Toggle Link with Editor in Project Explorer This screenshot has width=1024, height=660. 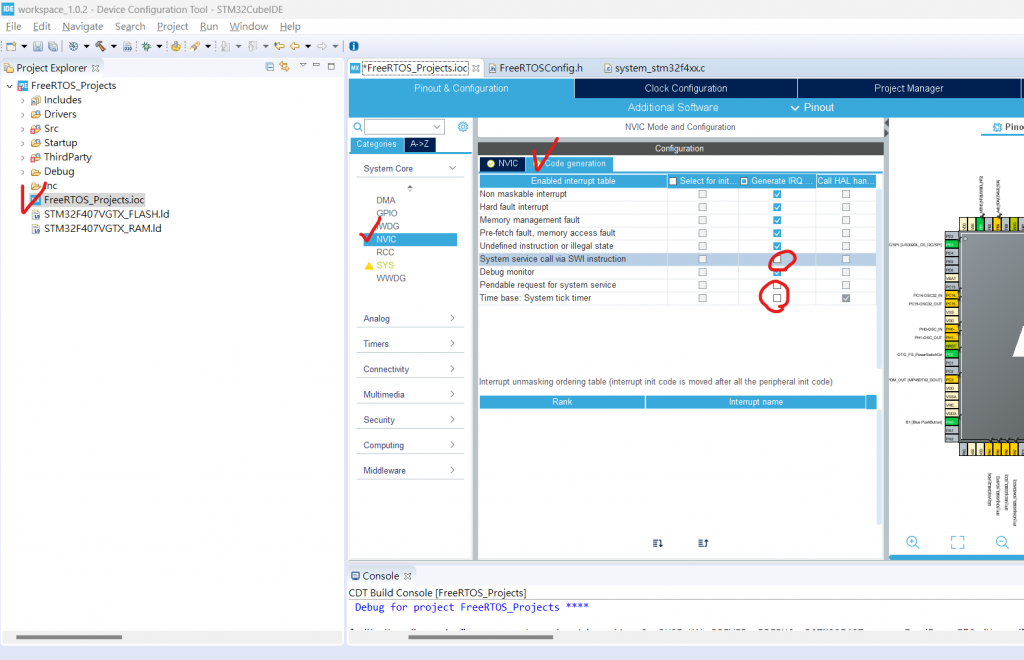click(x=285, y=67)
